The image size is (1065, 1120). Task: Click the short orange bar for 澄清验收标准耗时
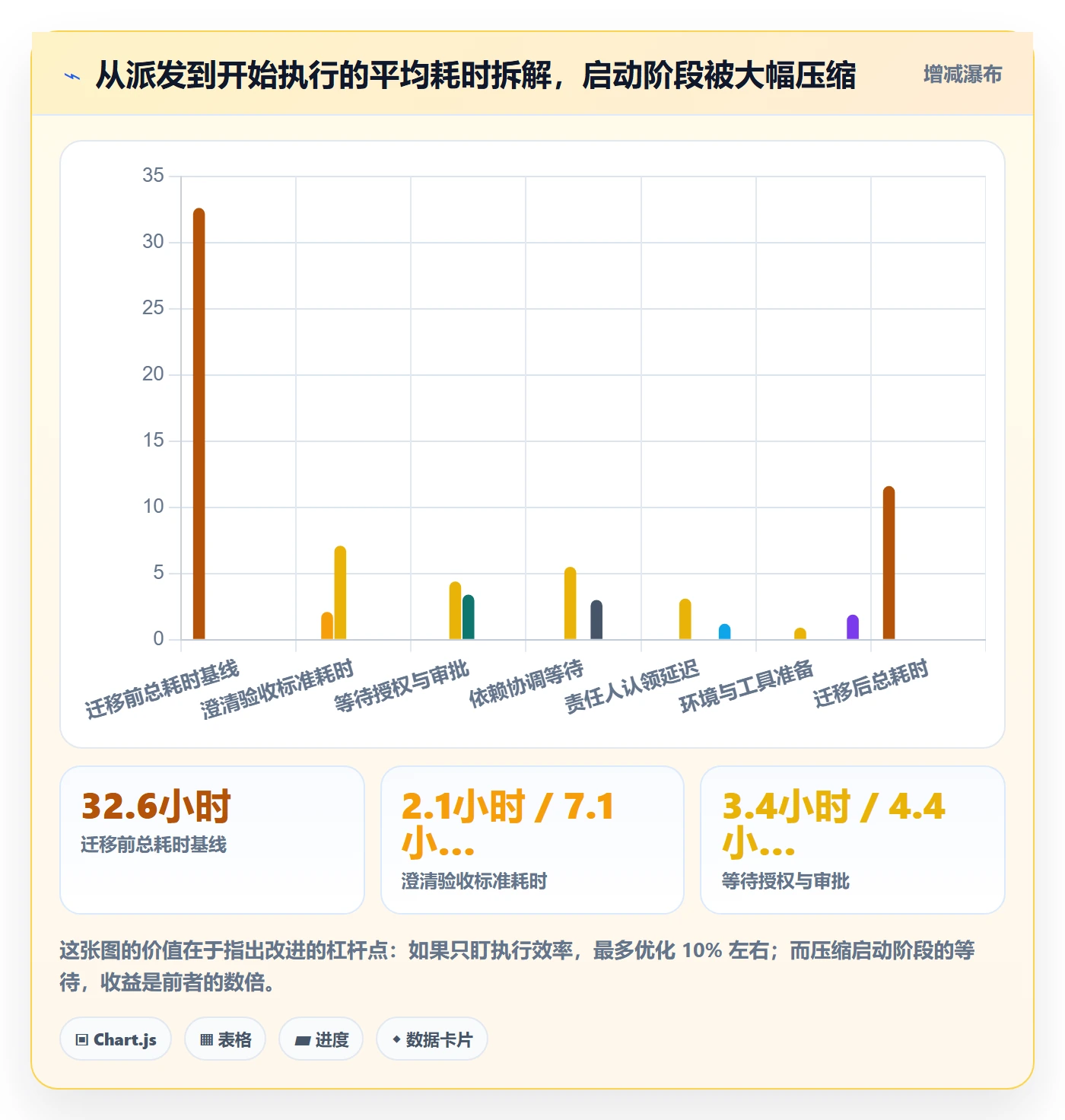pos(327,625)
